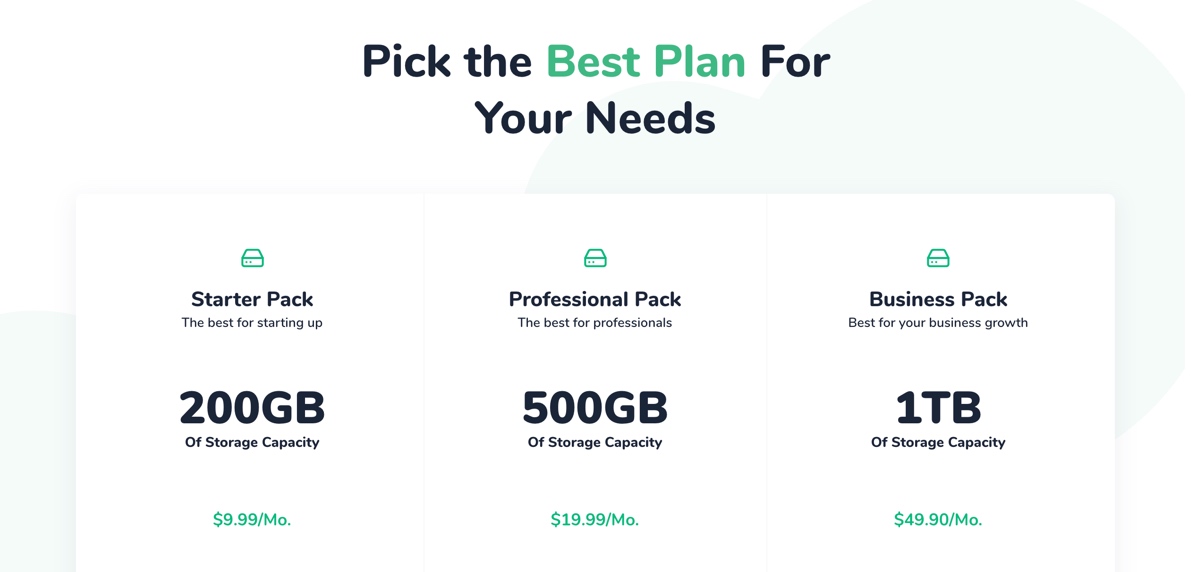The image size is (1191, 572).
Task: Click the 500GB storage amount
Action: 595,408
